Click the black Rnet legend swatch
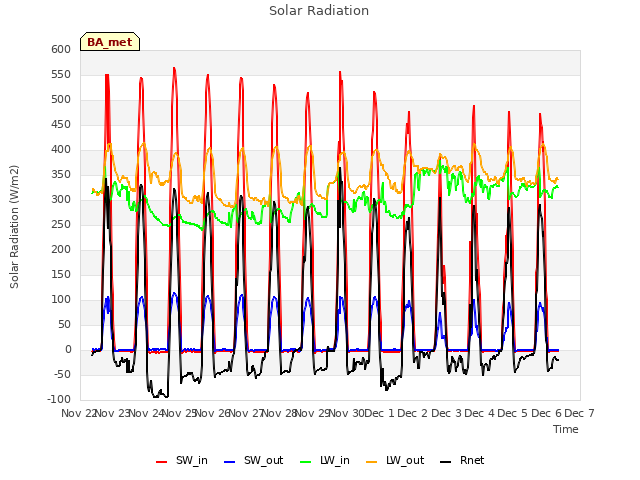640x480 pixels. [446, 462]
